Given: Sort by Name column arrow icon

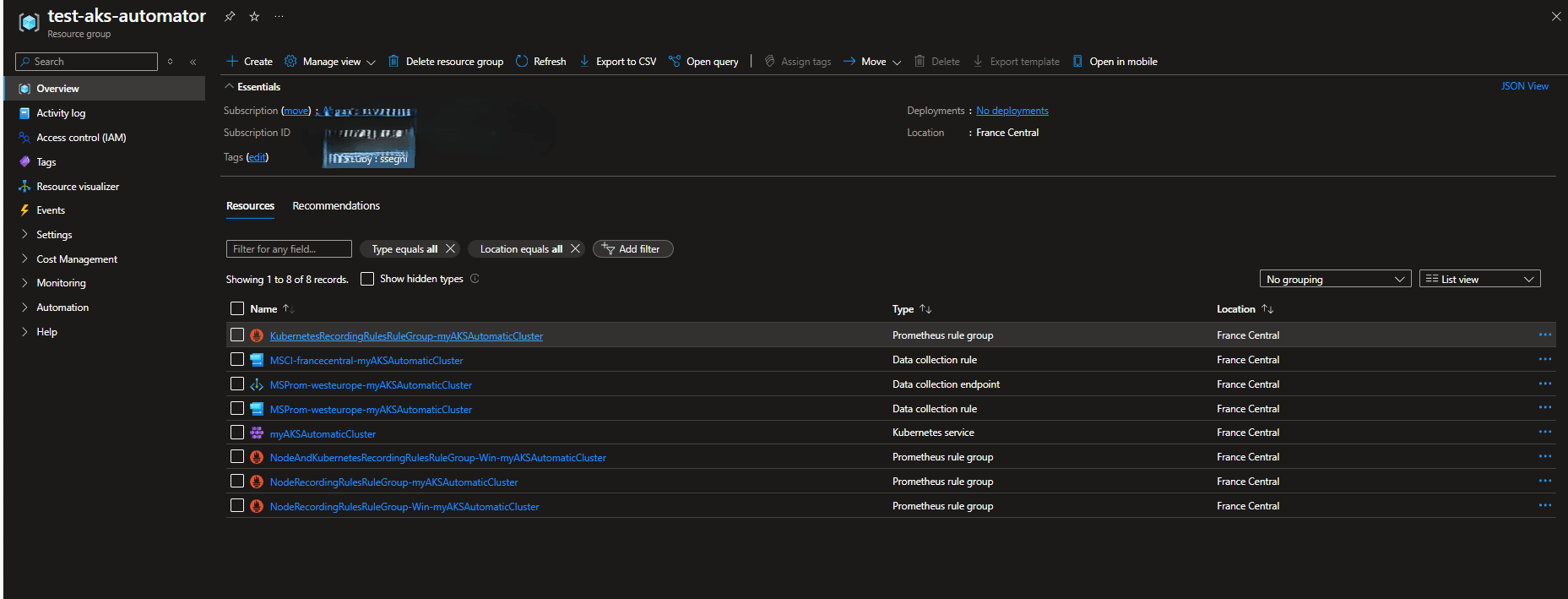Looking at the screenshot, I should click(288, 309).
